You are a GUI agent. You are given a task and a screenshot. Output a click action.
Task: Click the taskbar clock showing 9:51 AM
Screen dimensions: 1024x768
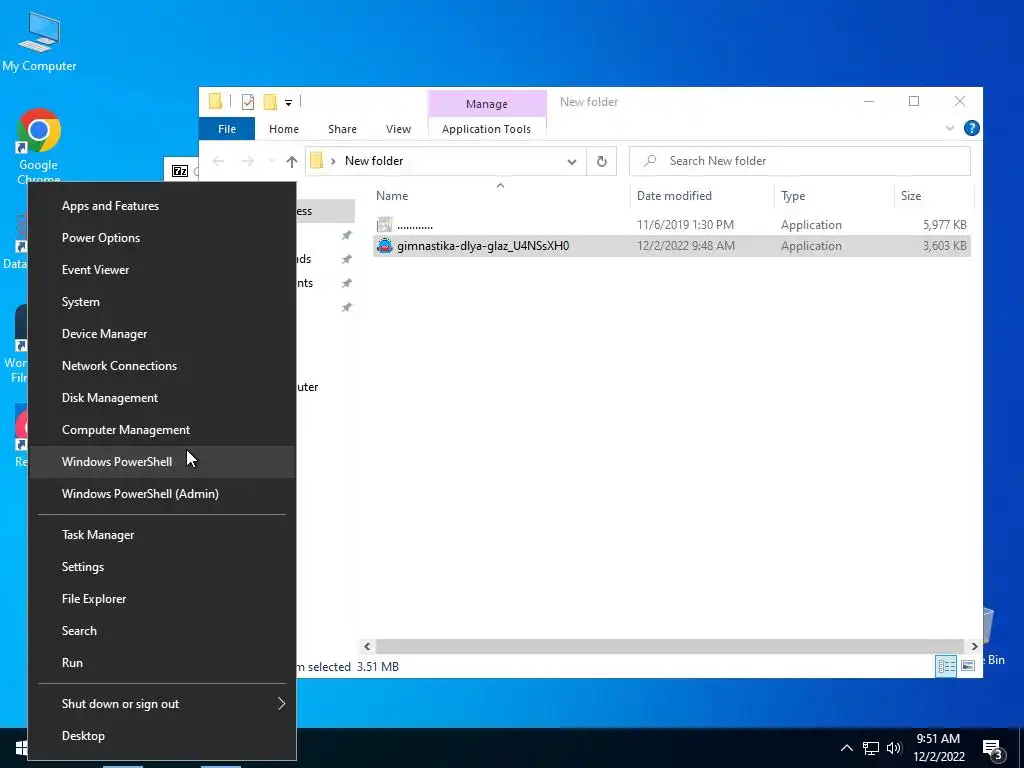938,748
